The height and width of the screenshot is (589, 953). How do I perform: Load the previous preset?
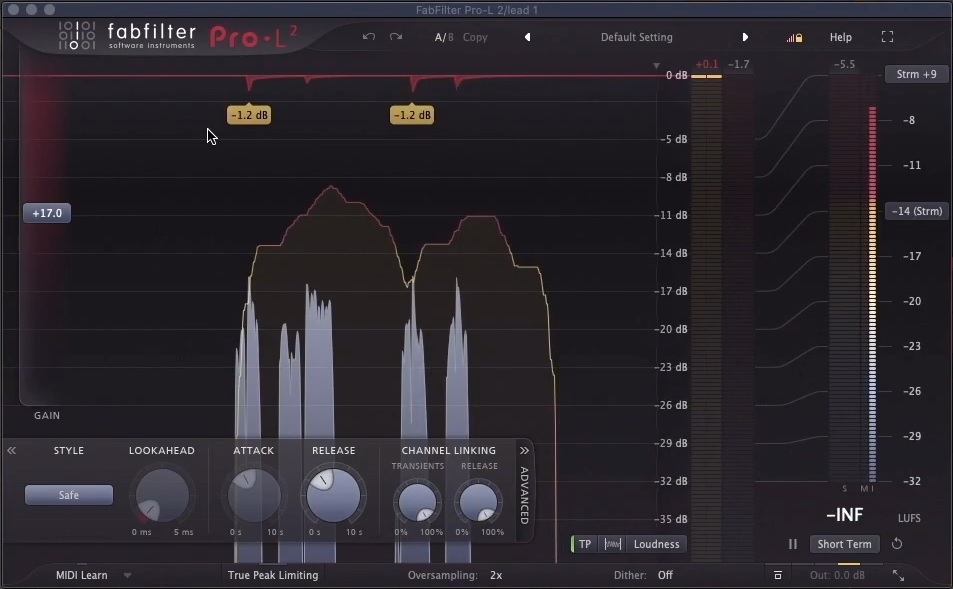click(x=528, y=37)
